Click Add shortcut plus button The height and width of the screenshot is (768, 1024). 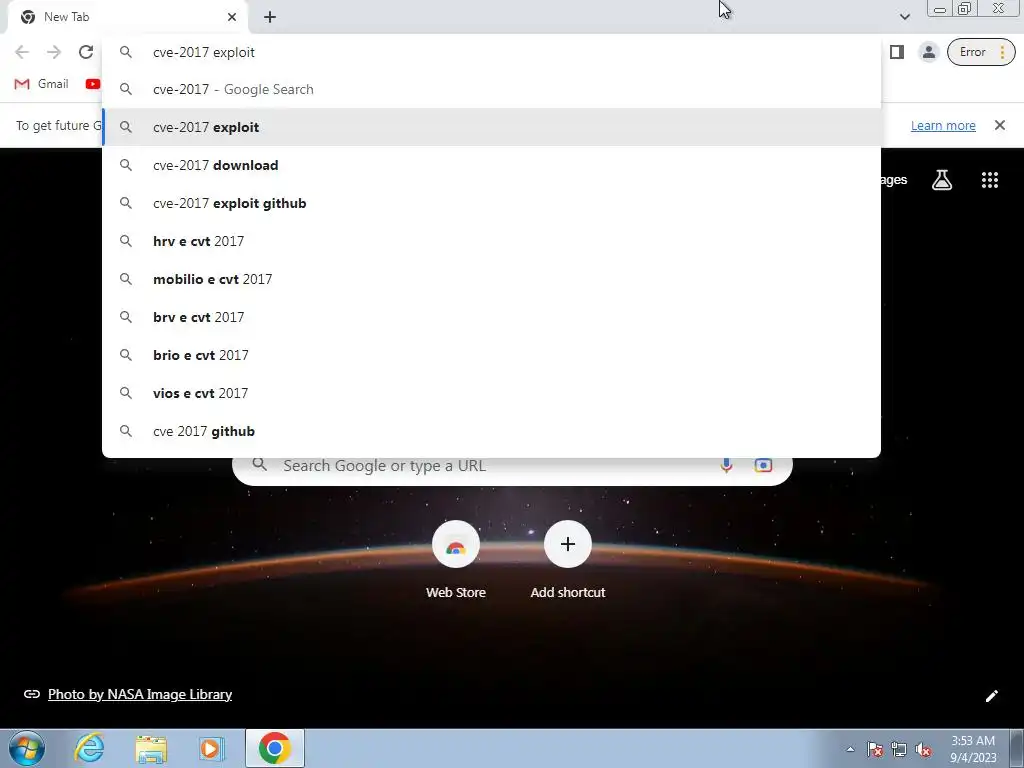(568, 544)
